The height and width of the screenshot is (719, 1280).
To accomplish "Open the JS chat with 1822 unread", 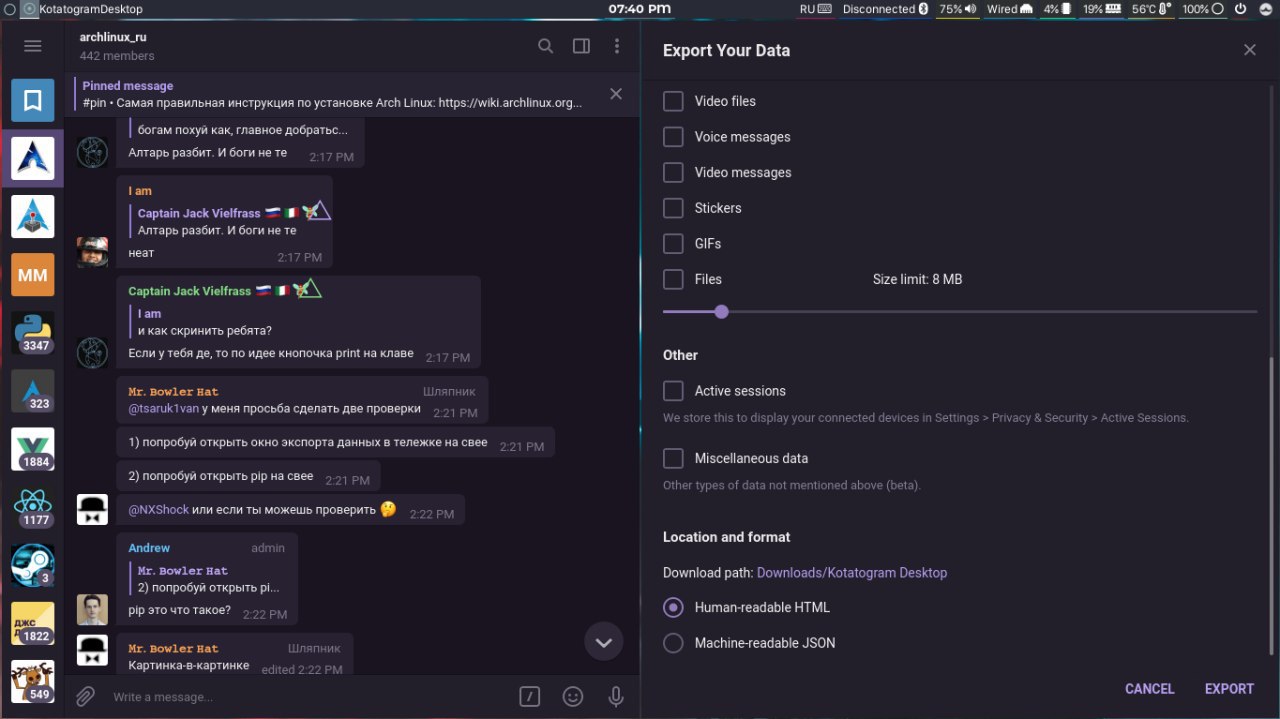I will click(32, 623).
